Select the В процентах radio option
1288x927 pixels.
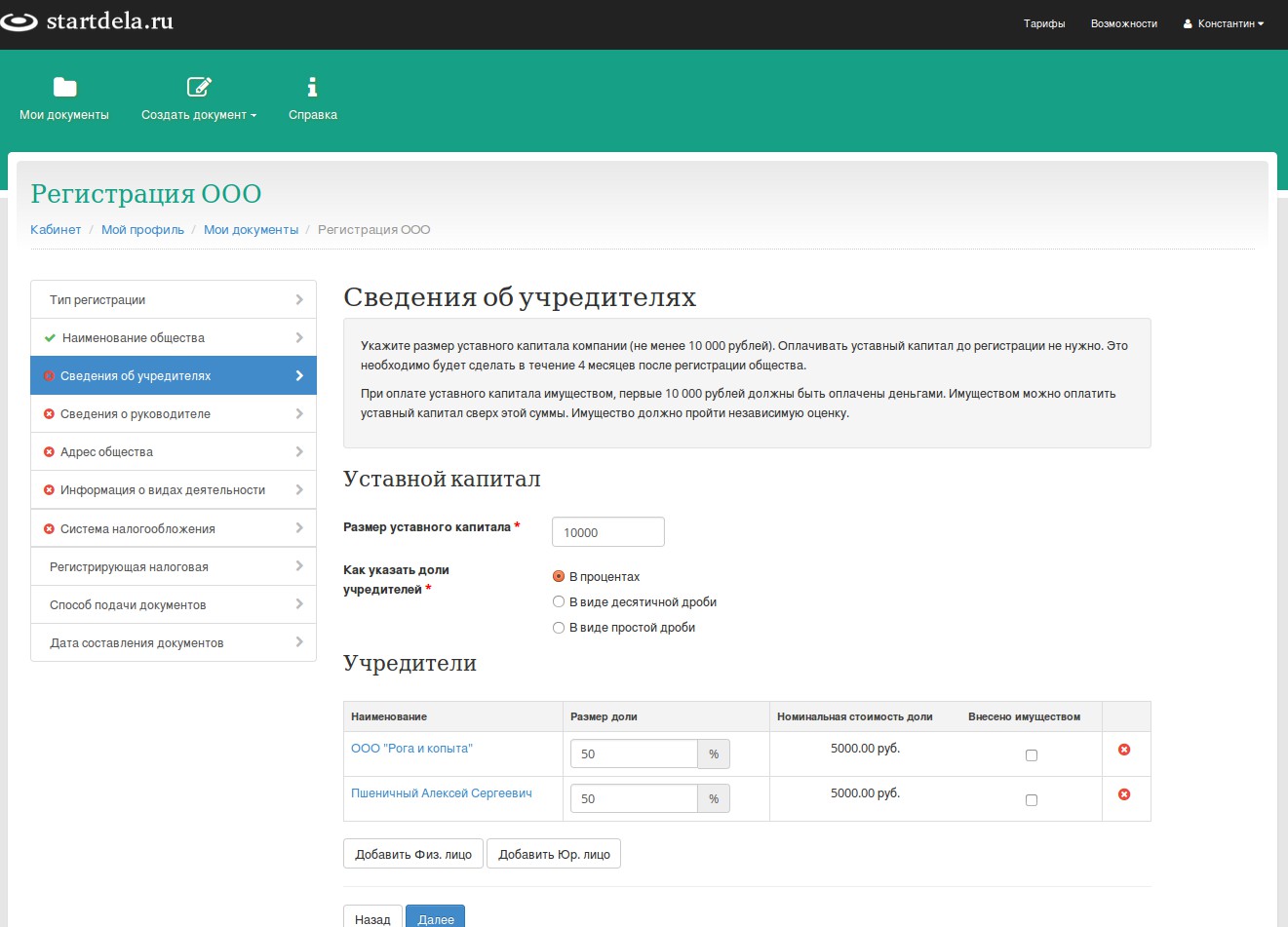559,576
